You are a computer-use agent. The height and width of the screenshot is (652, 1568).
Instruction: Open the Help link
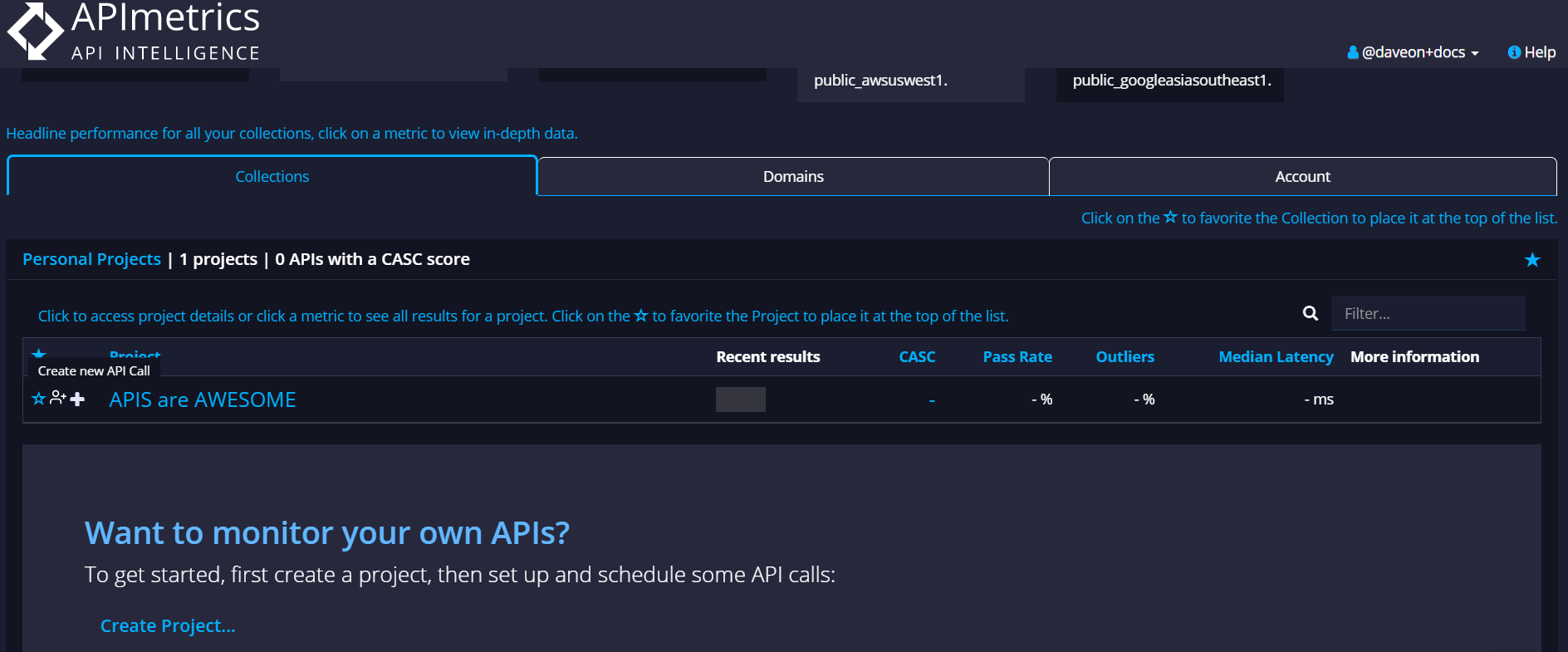[x=1531, y=52]
